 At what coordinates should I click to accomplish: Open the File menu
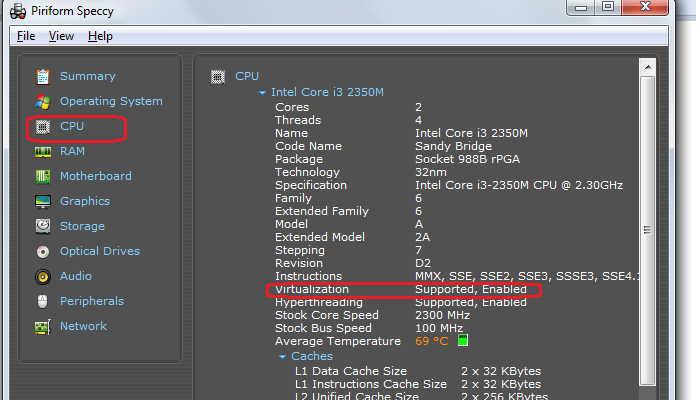(26, 36)
